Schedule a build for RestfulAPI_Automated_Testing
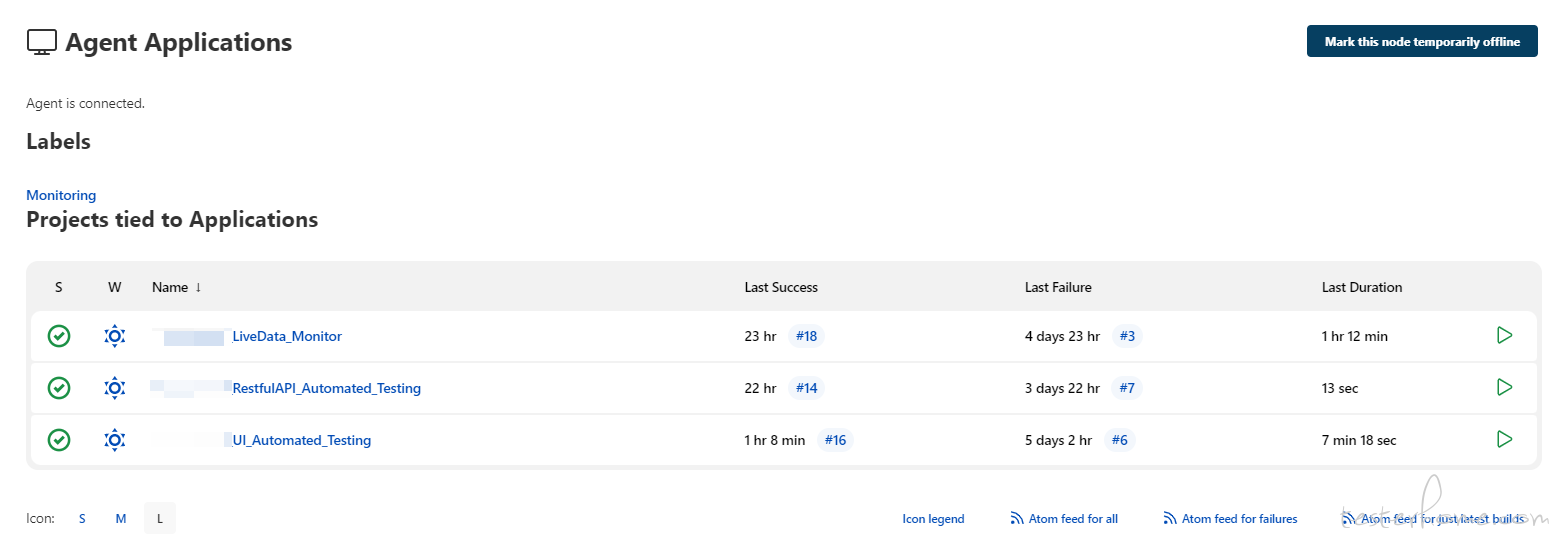This screenshot has height=549, width=1551. click(x=1504, y=387)
